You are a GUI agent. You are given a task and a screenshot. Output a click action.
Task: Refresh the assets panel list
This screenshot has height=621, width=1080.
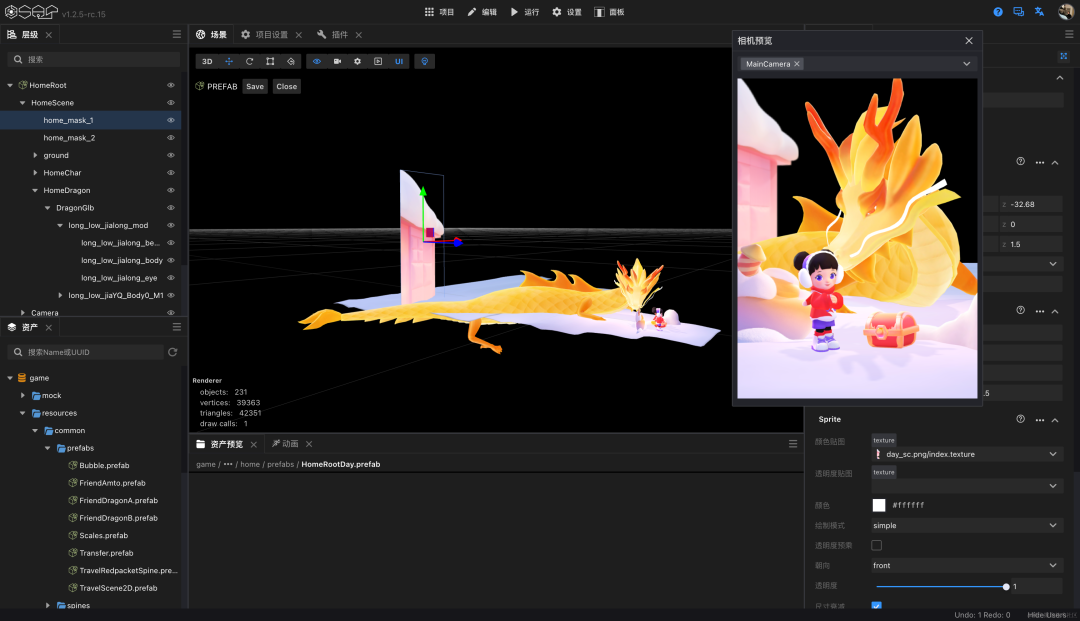click(173, 352)
